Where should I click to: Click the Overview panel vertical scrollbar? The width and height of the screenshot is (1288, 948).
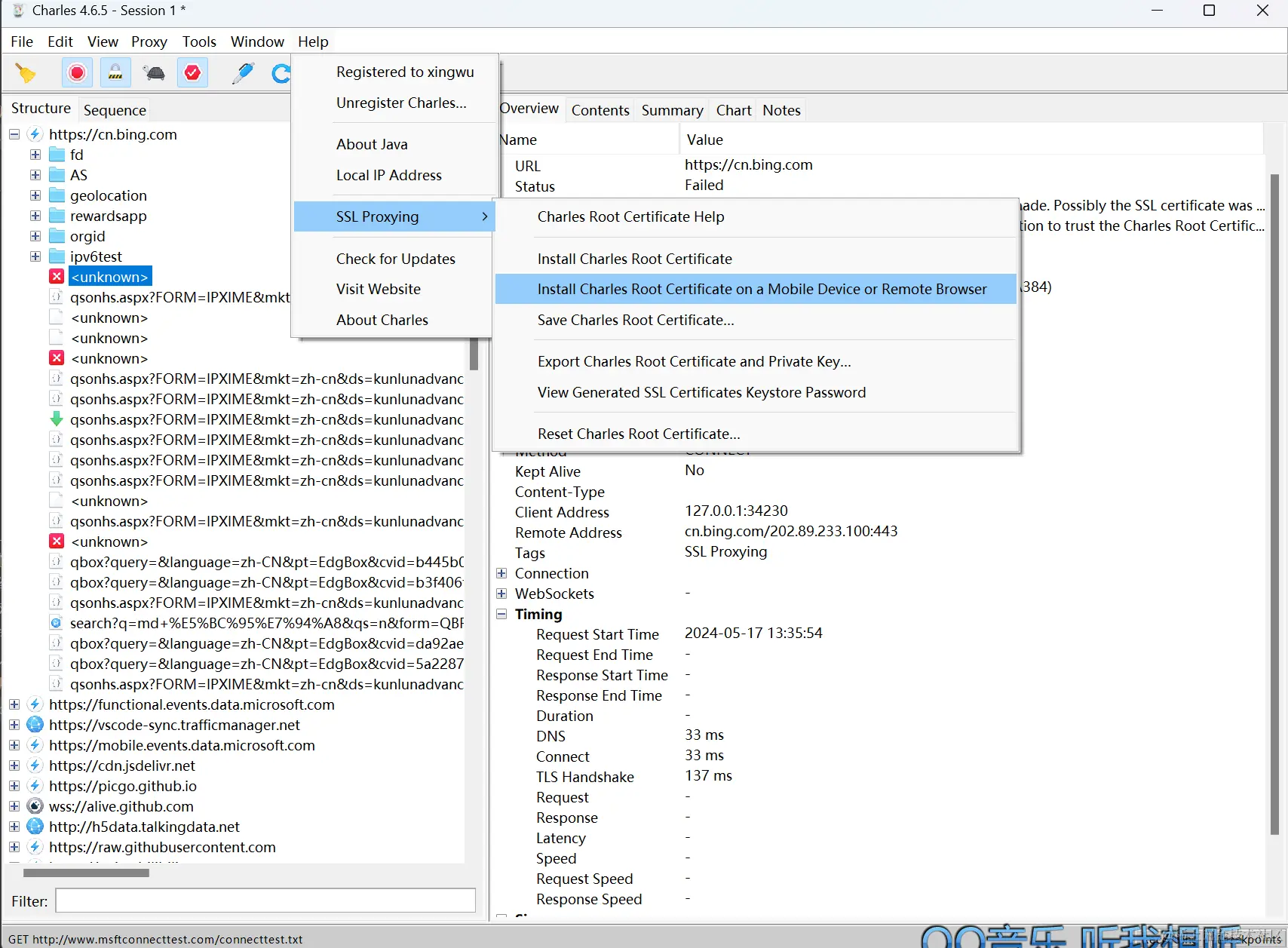1274,504
